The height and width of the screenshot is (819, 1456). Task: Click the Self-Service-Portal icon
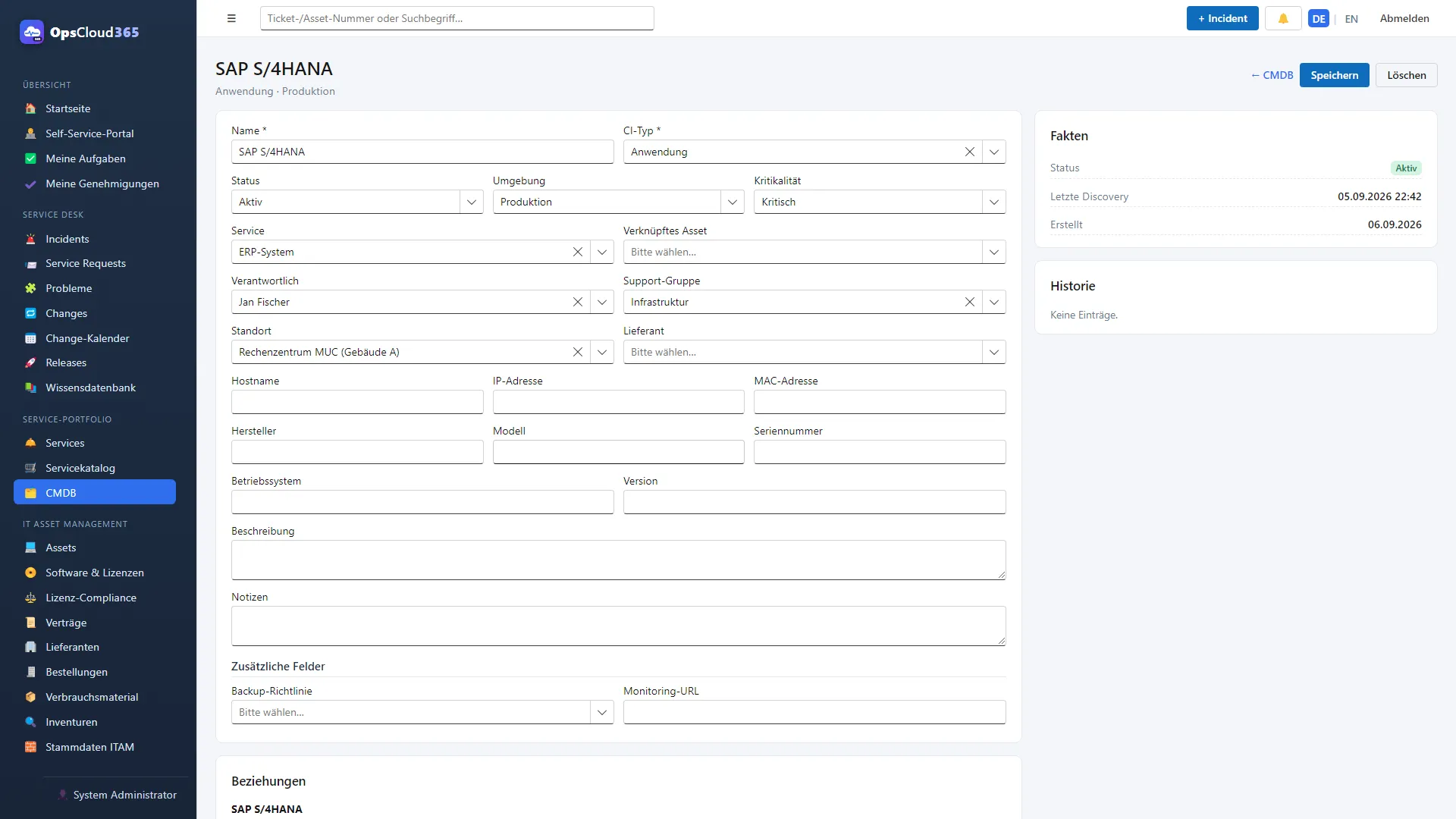click(x=30, y=133)
